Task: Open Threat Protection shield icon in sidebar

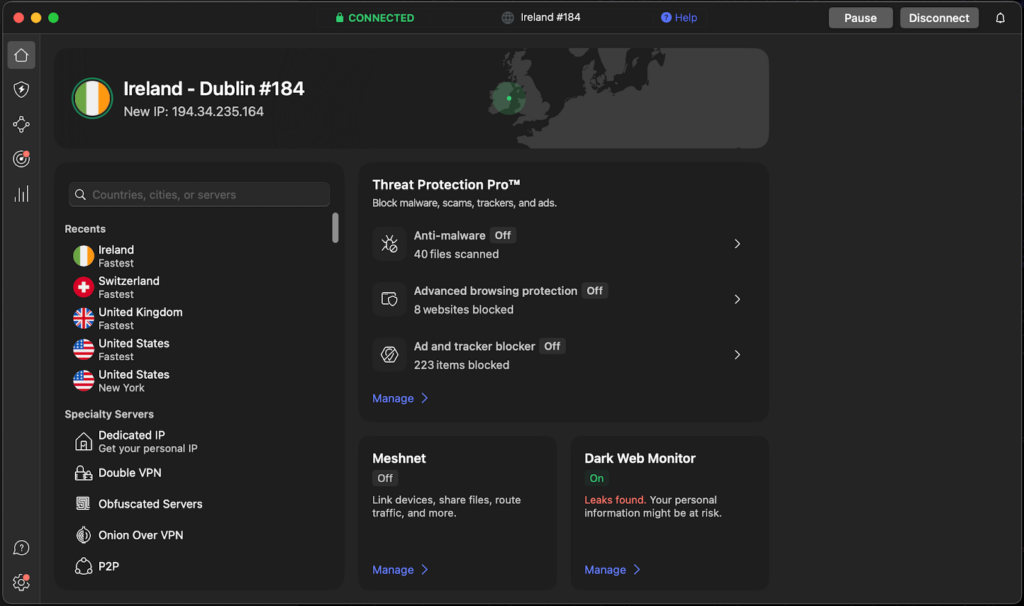Action: pos(22,89)
